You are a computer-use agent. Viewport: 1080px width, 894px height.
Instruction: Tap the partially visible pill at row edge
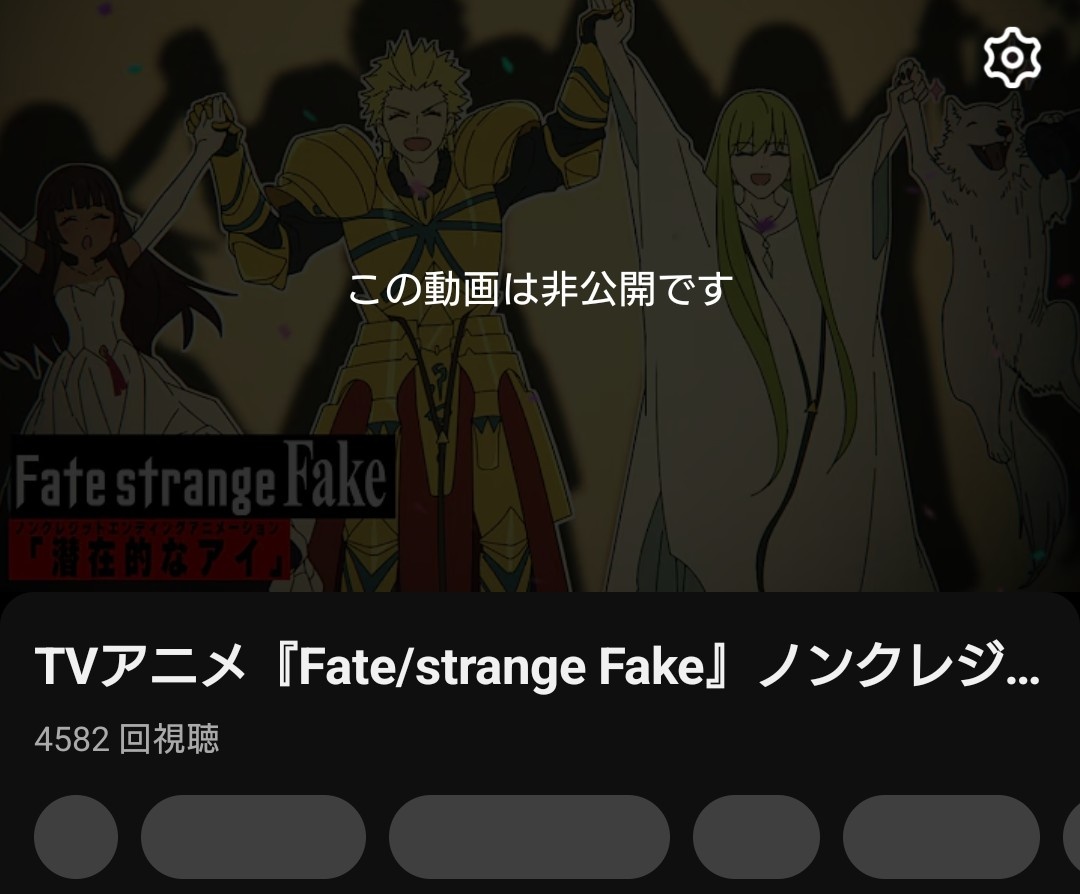(1072, 837)
